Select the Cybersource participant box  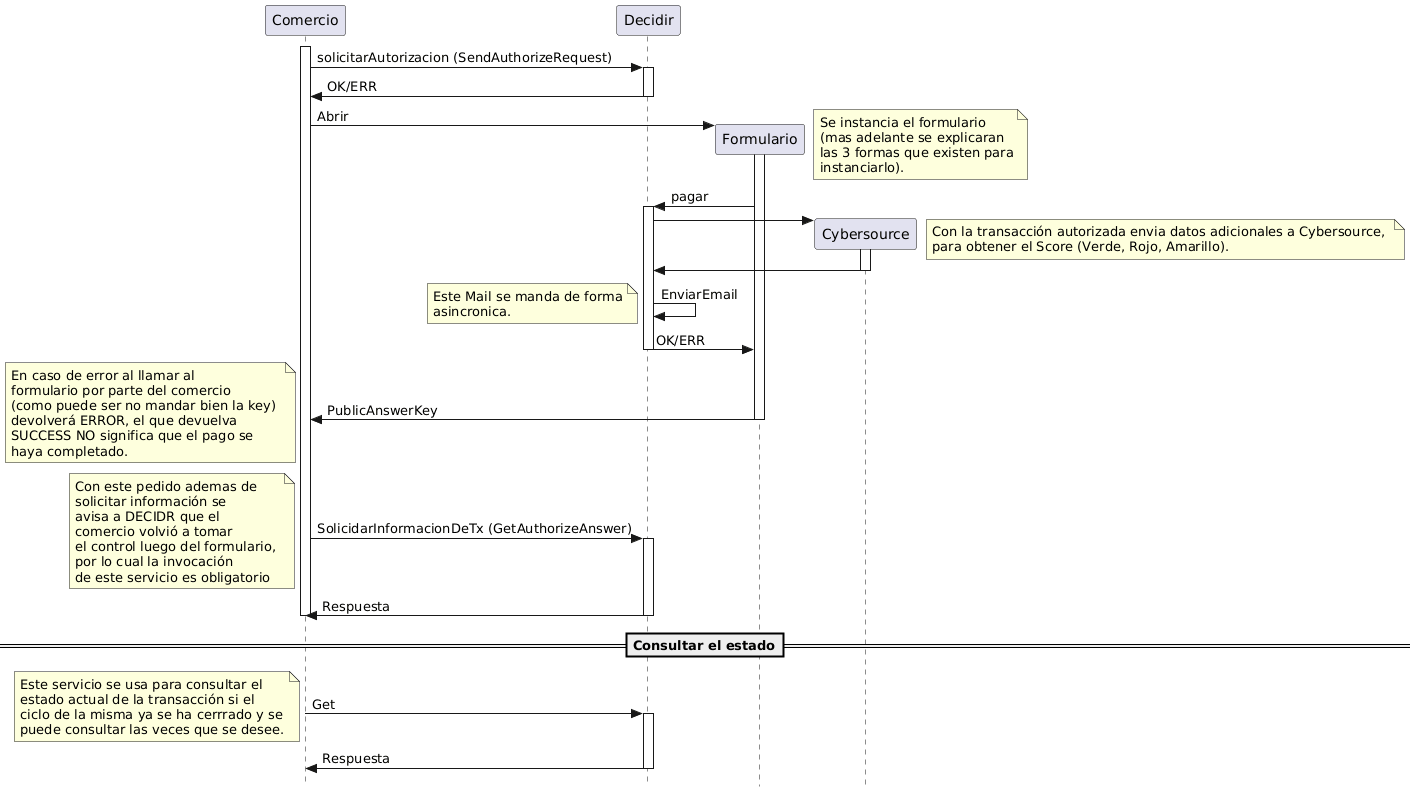tap(865, 233)
